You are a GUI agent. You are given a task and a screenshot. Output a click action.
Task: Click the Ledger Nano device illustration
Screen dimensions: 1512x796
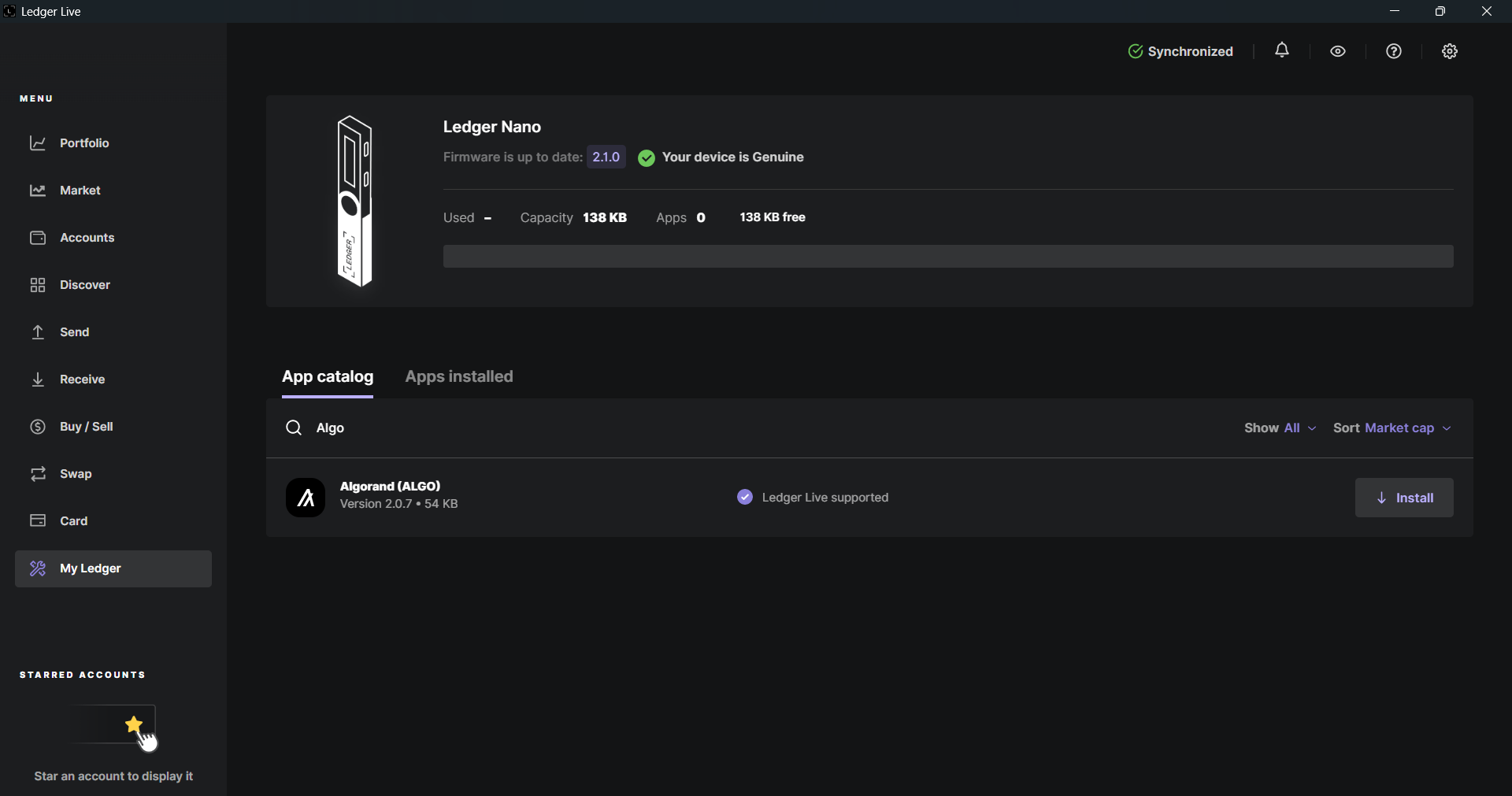point(354,202)
